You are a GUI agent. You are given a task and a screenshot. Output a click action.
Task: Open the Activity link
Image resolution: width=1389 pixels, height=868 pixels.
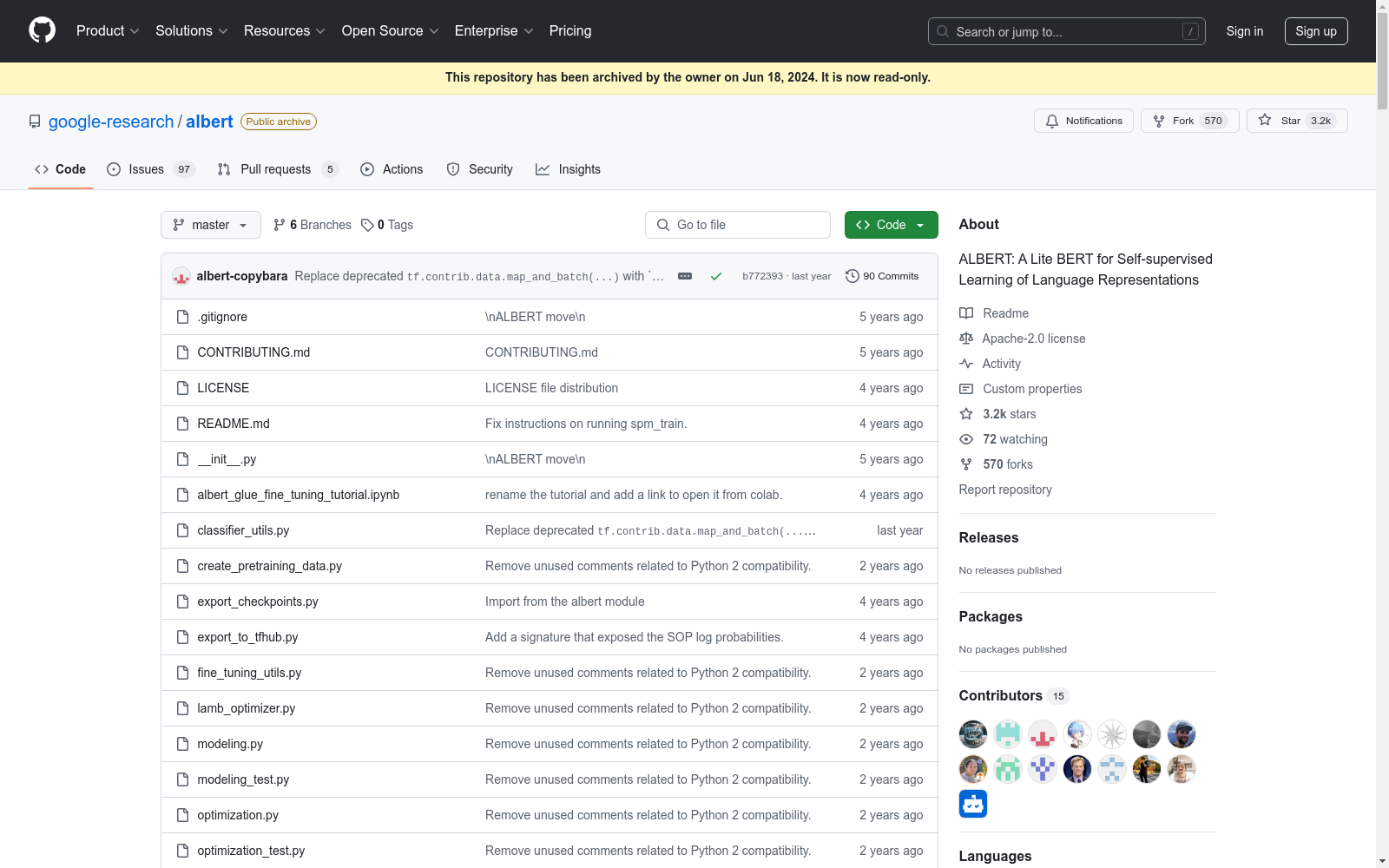pyautogui.click(x=991, y=364)
